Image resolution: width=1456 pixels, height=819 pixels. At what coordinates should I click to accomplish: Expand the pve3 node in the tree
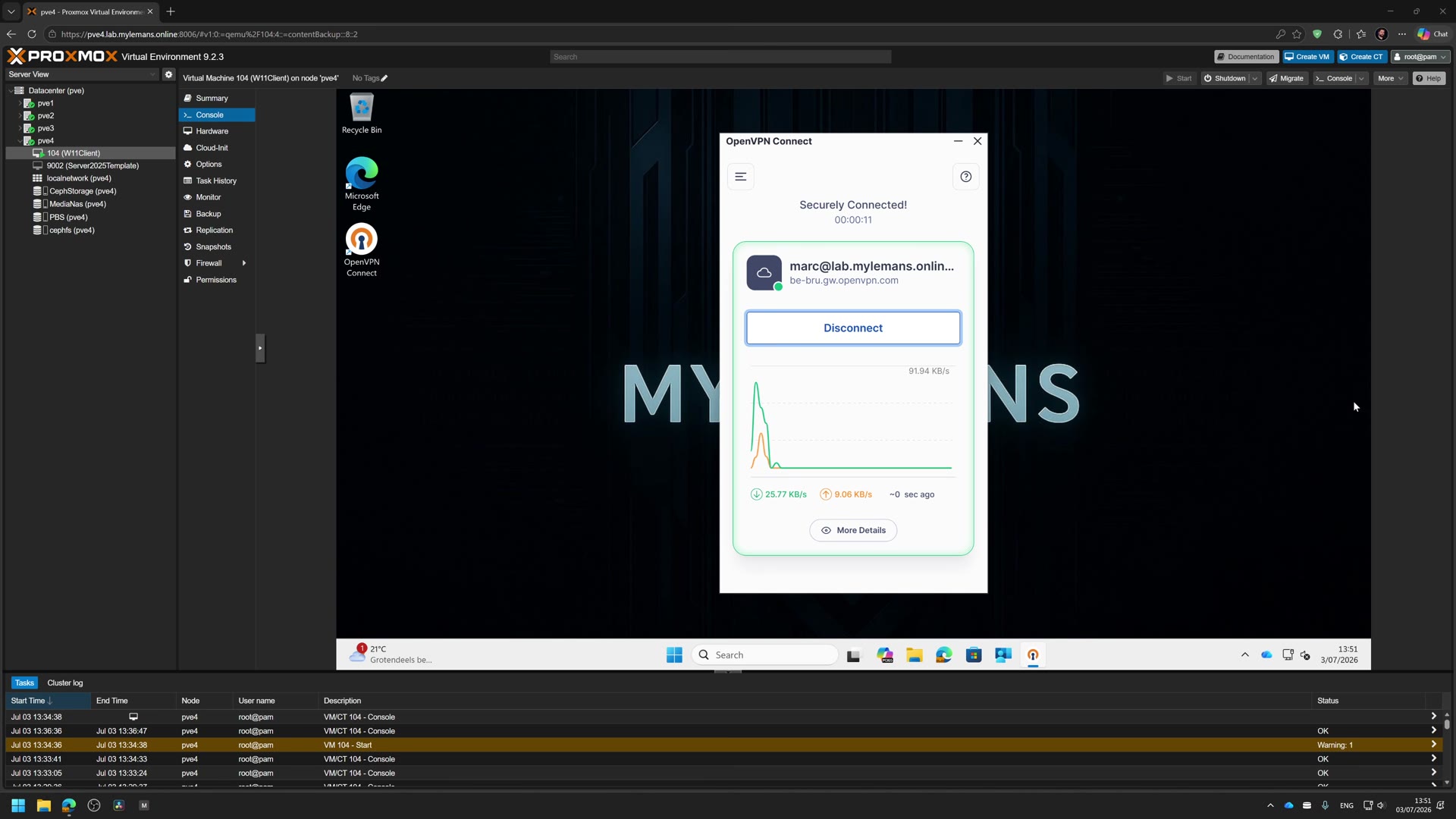pyautogui.click(x=20, y=128)
